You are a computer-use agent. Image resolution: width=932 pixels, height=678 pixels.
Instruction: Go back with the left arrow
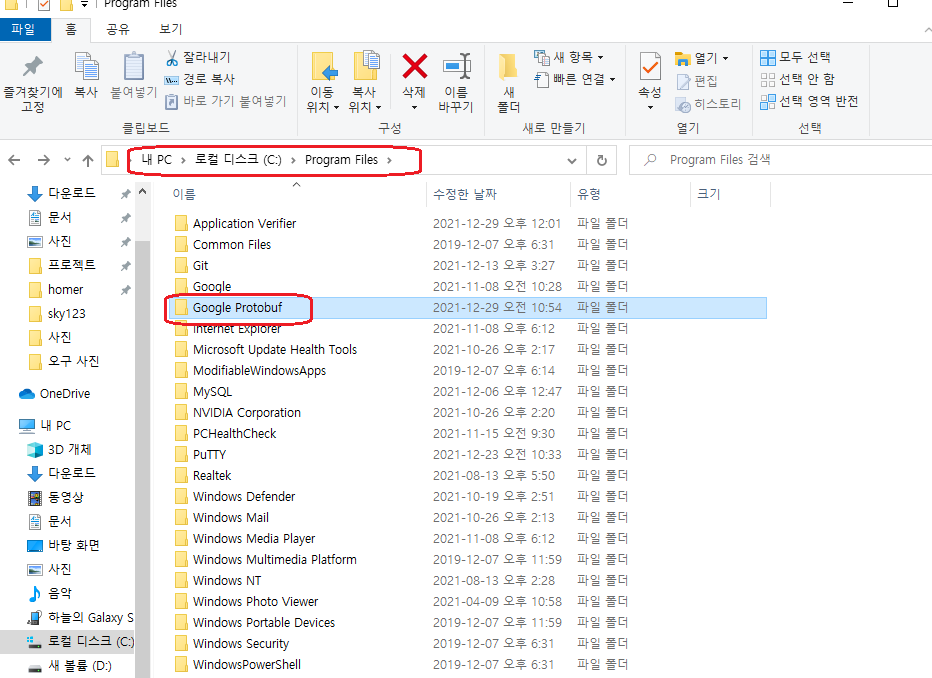click(x=14, y=160)
